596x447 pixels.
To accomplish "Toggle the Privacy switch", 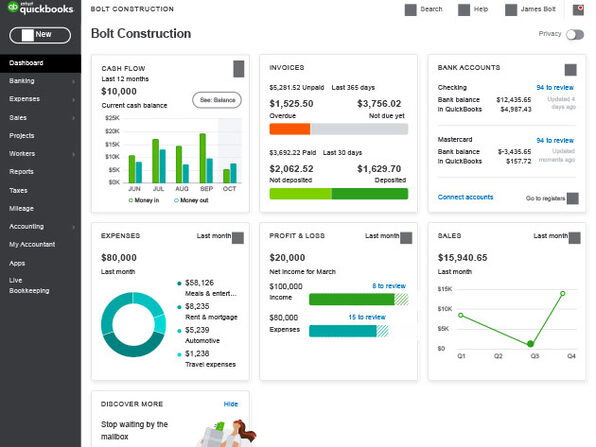I will pyautogui.click(x=575, y=35).
